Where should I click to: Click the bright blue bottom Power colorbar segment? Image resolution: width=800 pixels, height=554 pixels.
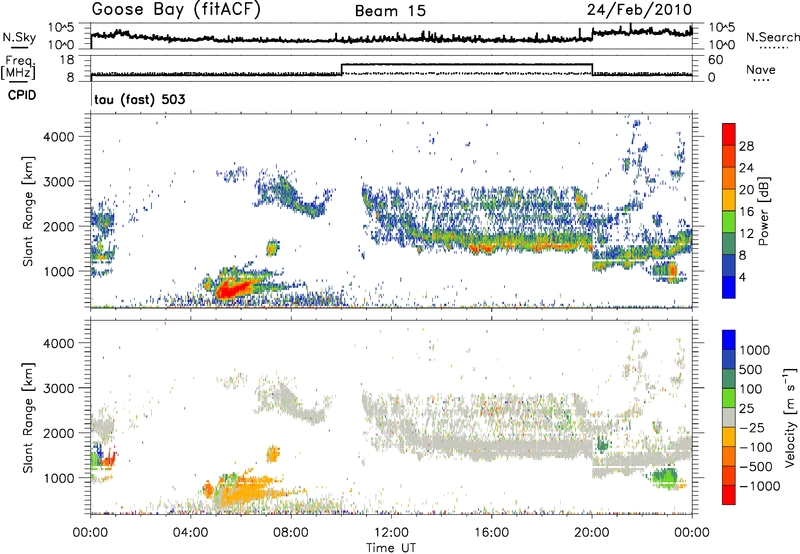click(729, 287)
